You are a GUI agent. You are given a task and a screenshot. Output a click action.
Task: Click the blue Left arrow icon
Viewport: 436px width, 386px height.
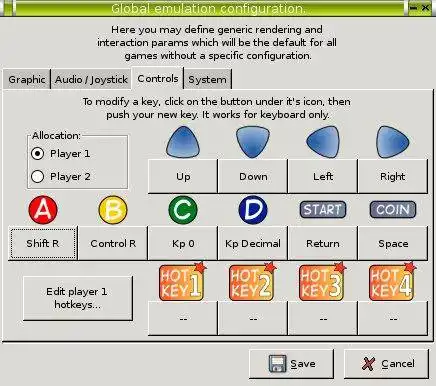tap(323, 142)
